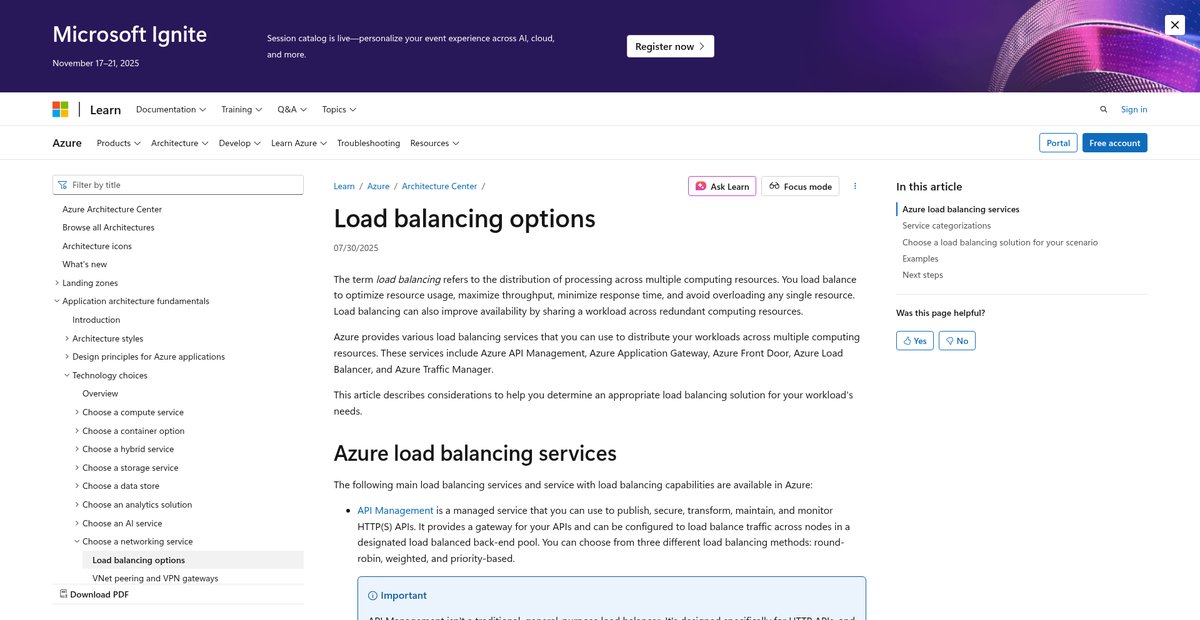Click the Ask Learn button
The image size is (1200, 620).
point(722,186)
